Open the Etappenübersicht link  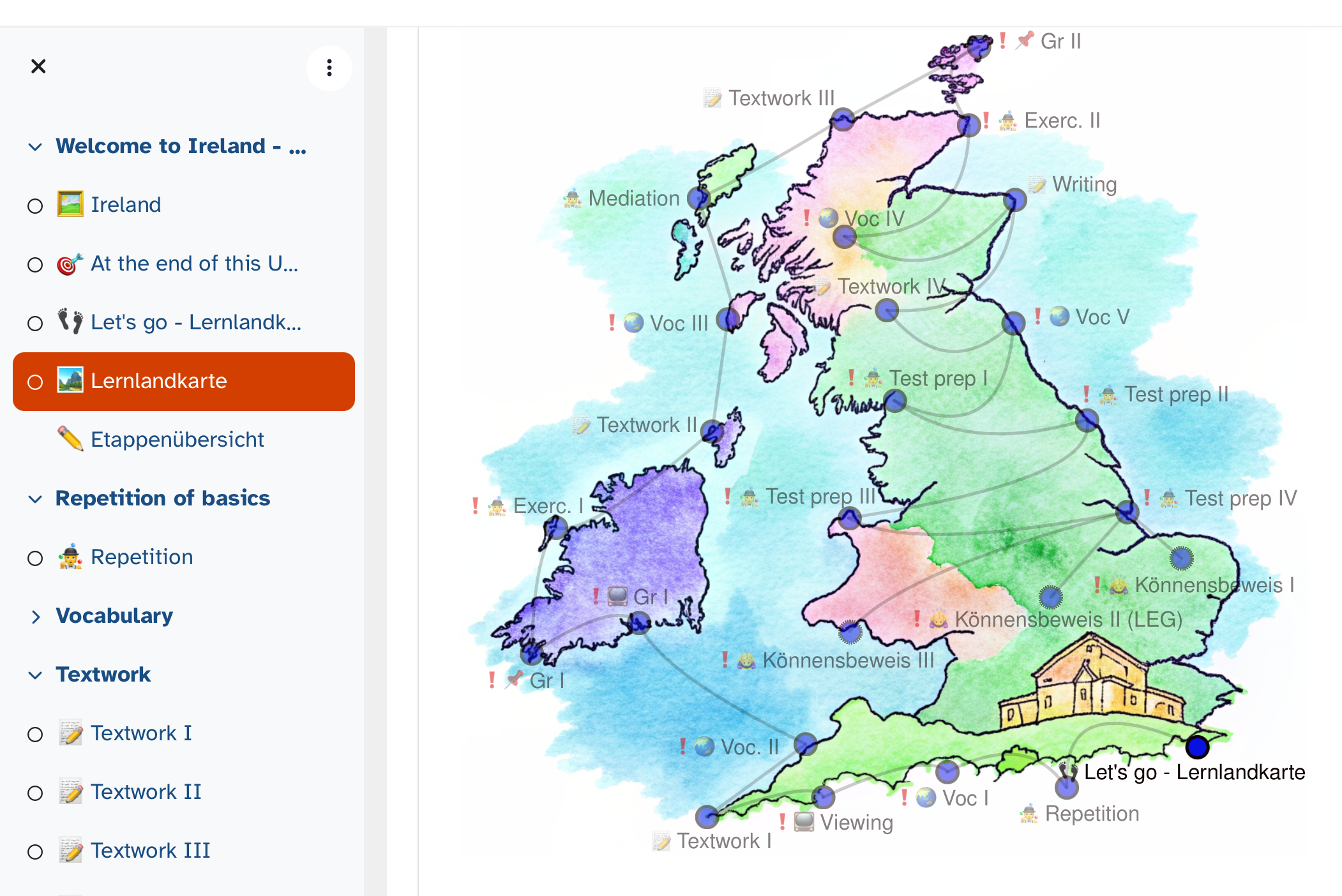pos(177,440)
